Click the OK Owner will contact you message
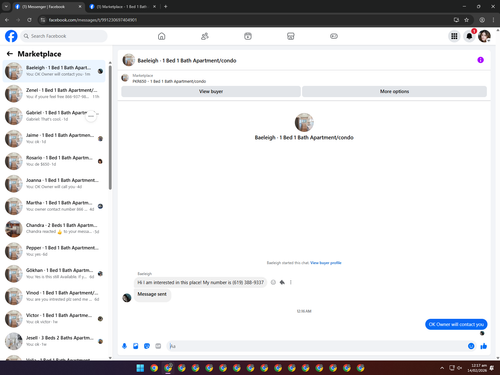This screenshot has height=375, width=500. point(456,324)
